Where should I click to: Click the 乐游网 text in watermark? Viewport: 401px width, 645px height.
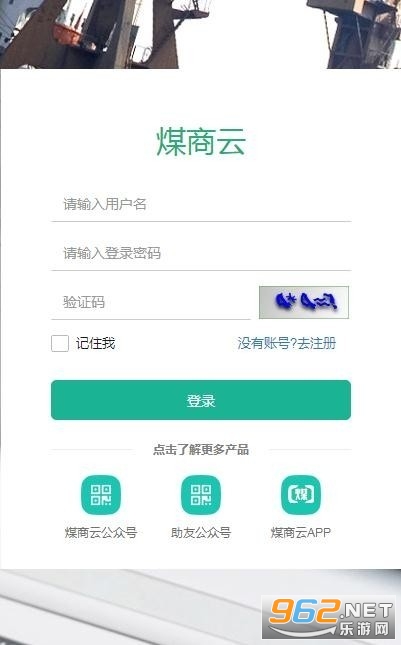(364, 629)
